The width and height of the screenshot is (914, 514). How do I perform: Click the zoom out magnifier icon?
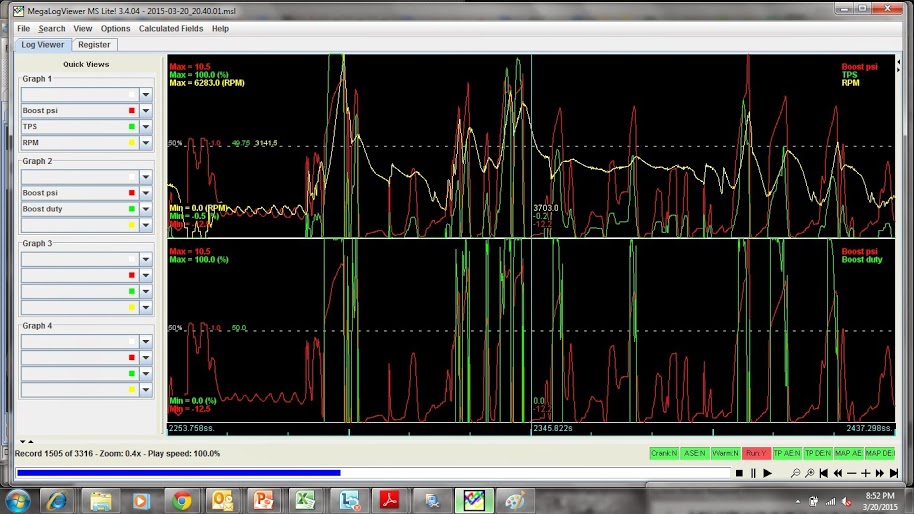(795, 473)
